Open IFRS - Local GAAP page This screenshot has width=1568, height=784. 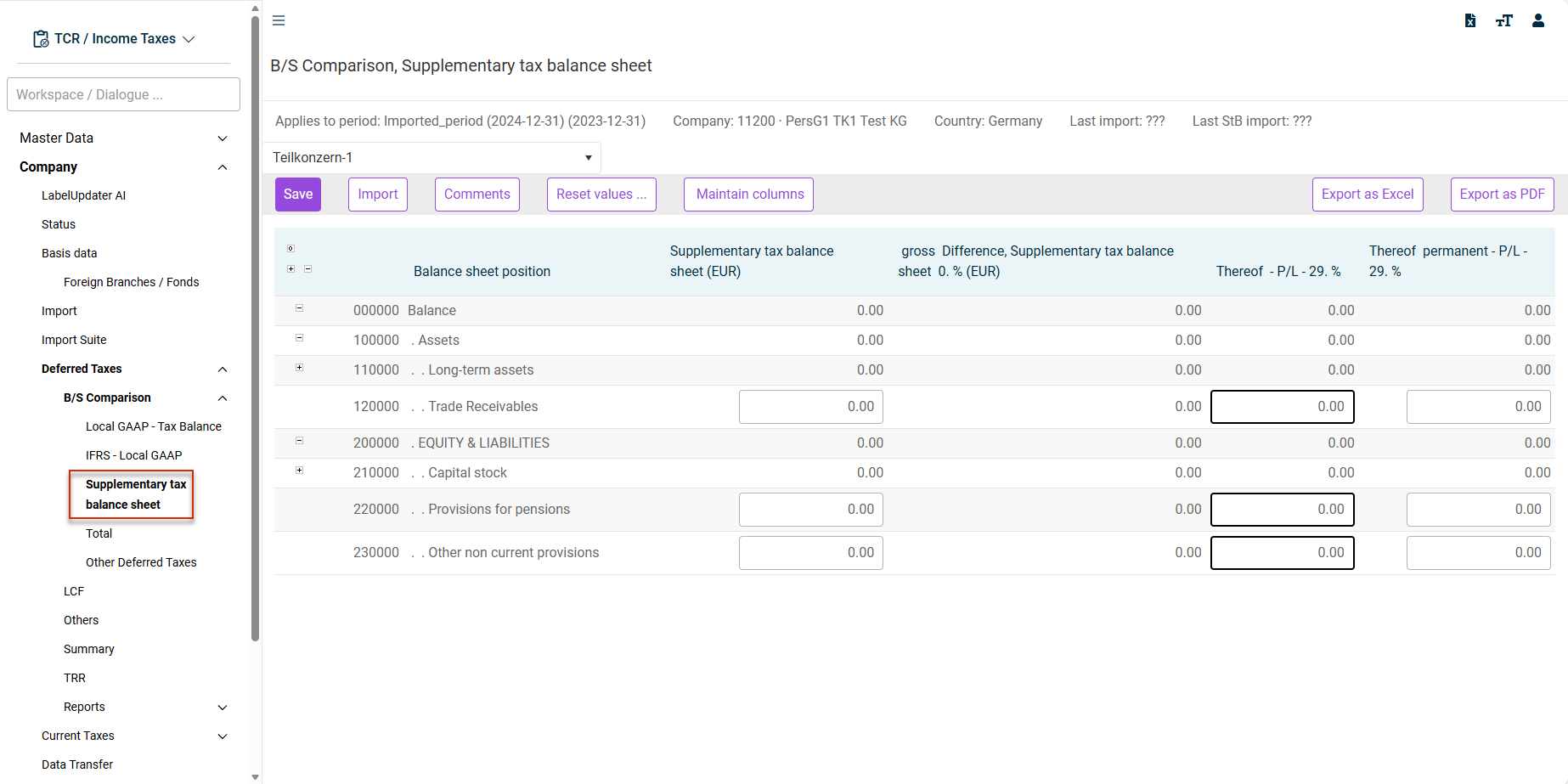point(133,455)
